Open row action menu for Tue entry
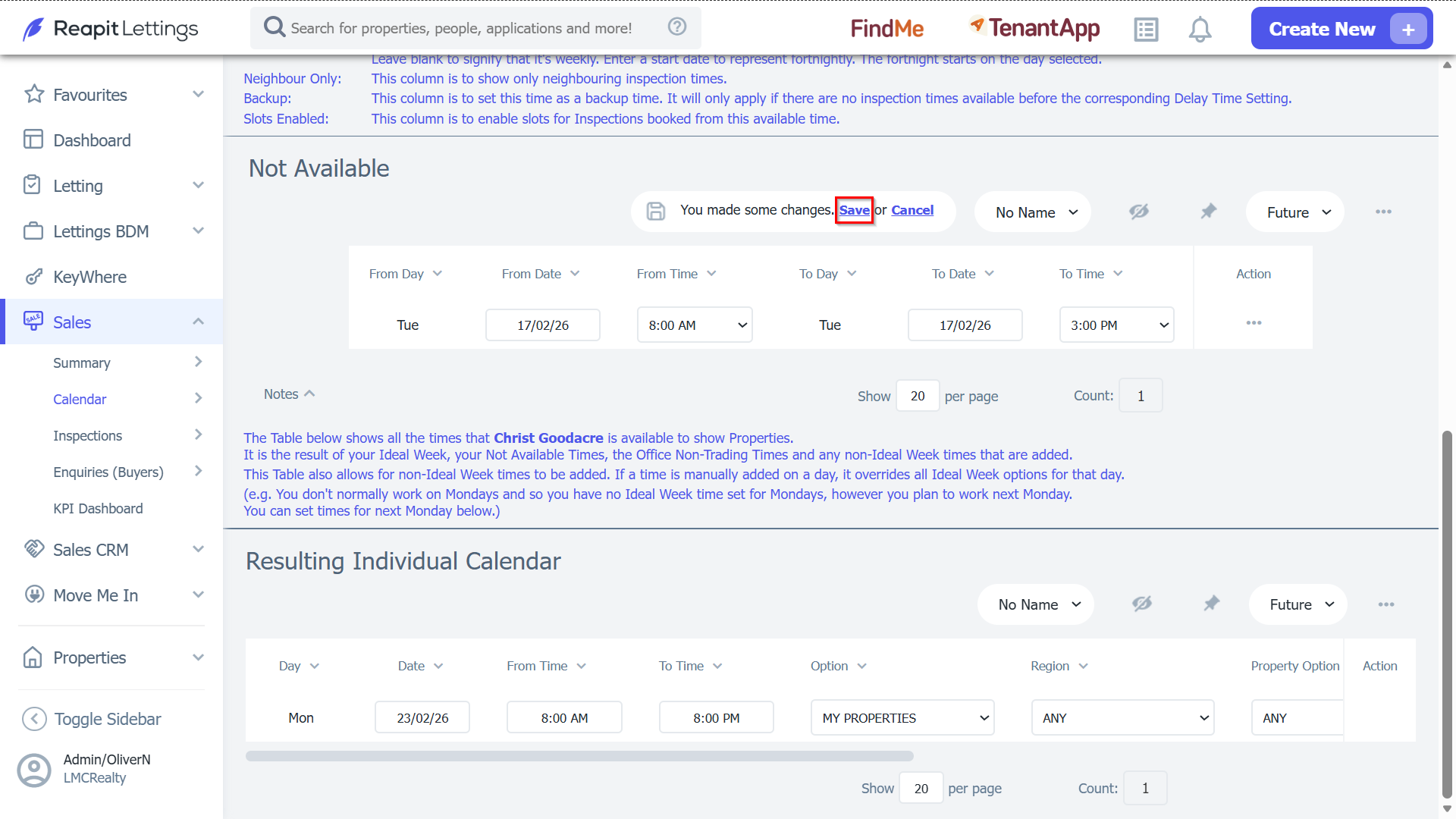 click(1254, 323)
